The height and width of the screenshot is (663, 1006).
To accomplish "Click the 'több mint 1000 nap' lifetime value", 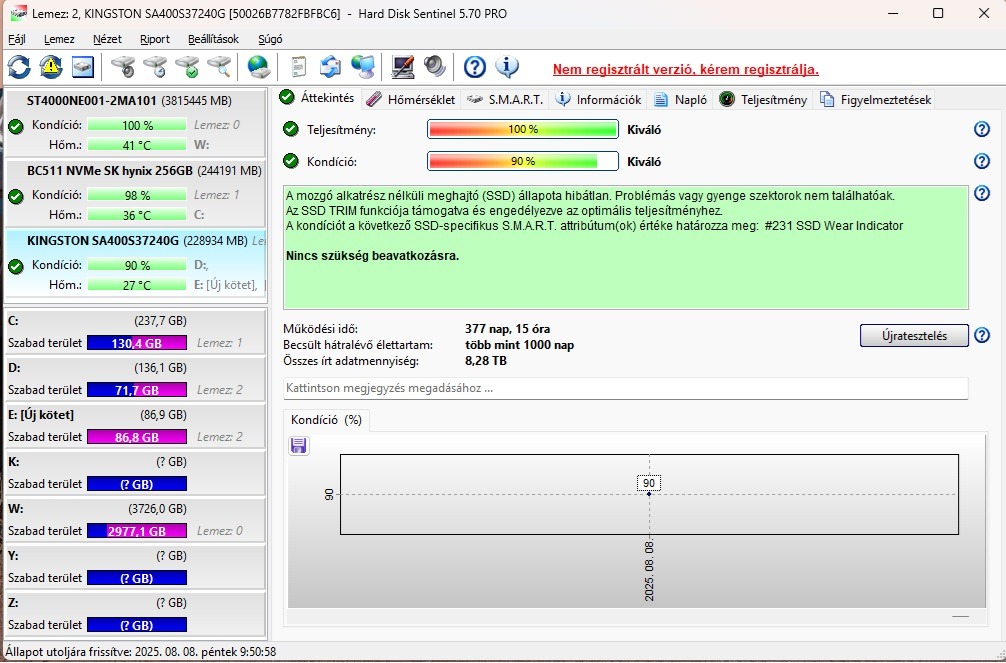I will tap(519, 345).
